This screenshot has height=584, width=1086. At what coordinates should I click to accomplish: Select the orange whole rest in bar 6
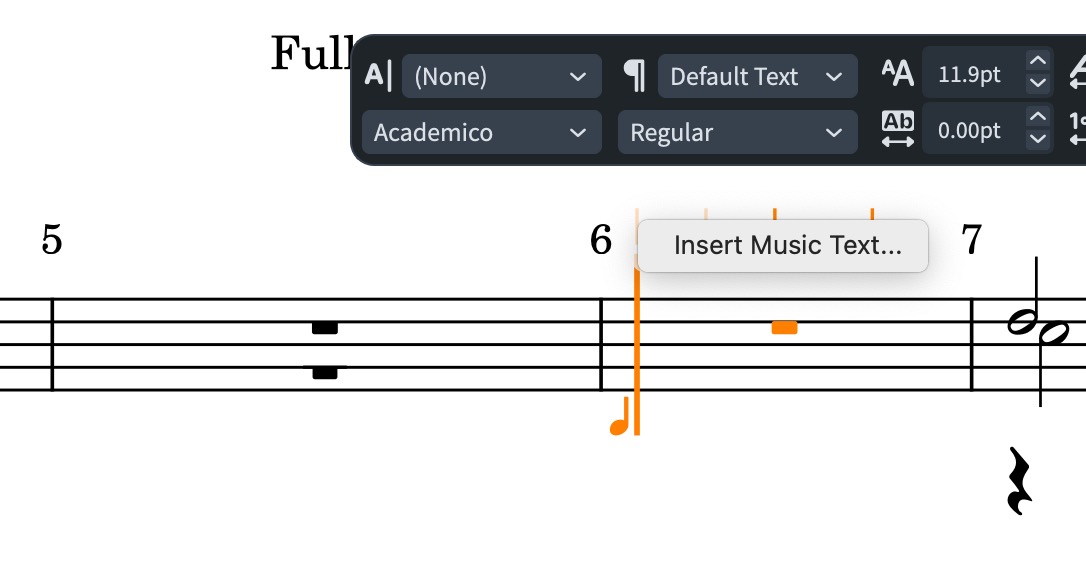(x=785, y=328)
